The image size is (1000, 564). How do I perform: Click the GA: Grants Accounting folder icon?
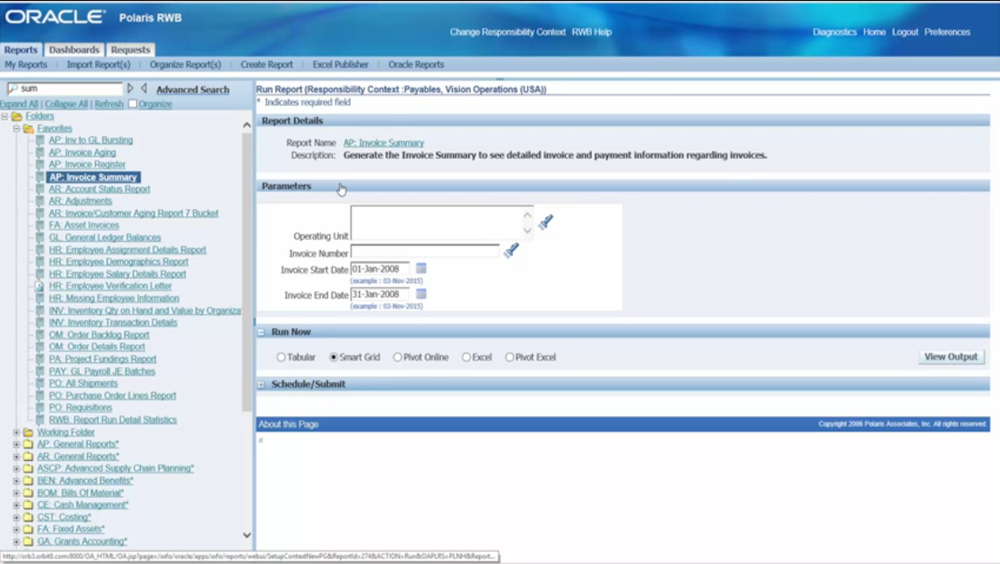click(x=28, y=541)
